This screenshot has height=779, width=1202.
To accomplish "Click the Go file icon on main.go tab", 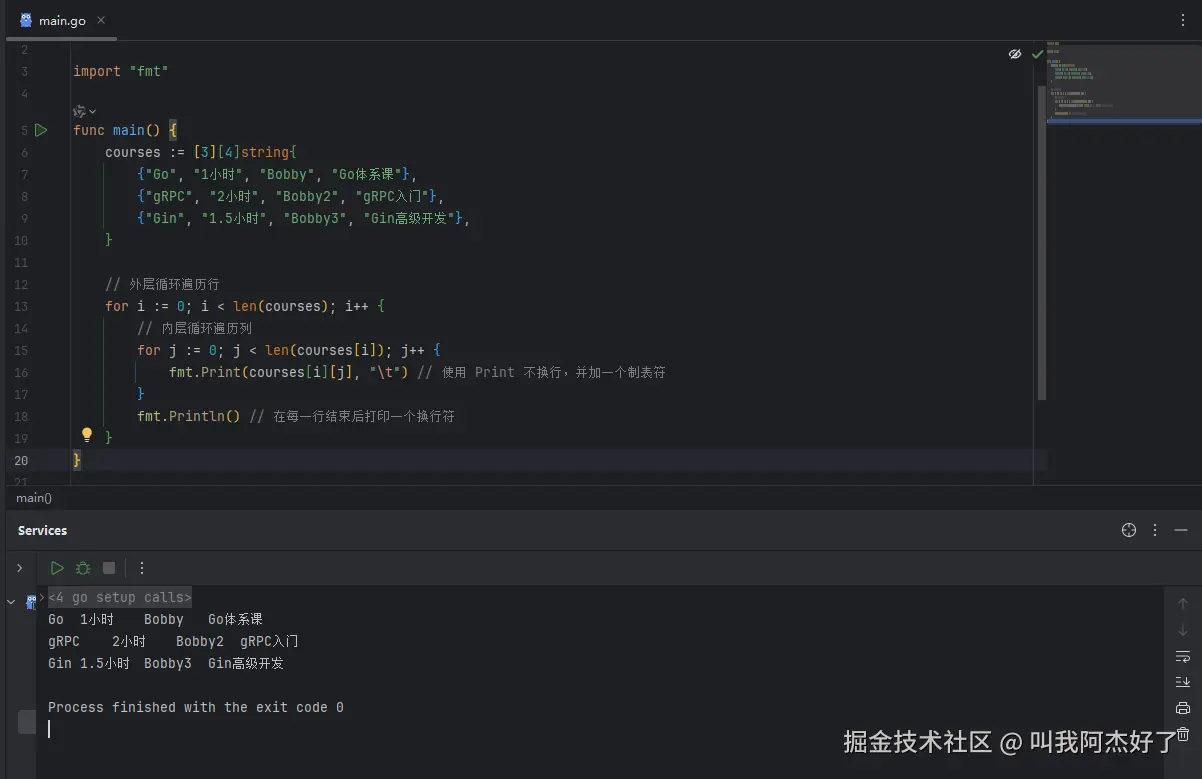I will pos(26,20).
